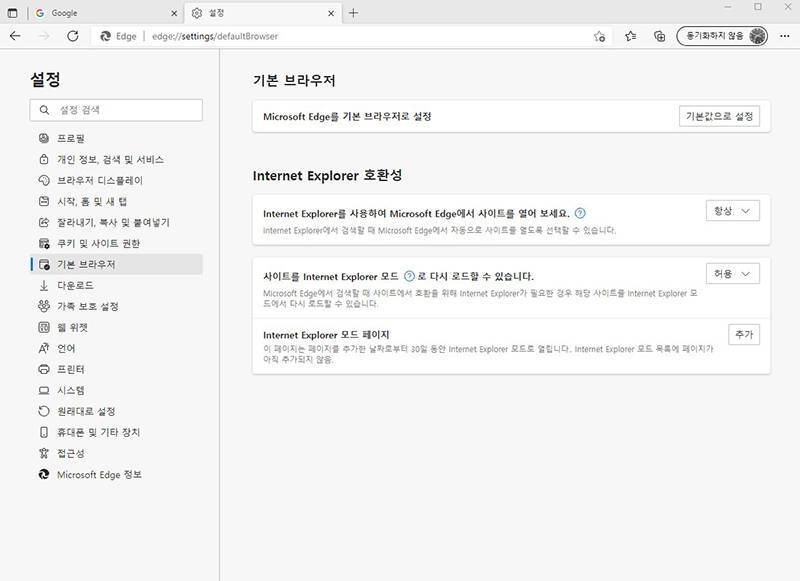The height and width of the screenshot is (581, 800).
Task: Open 잘라내기, 복사 및 붙여넣기 section
Action: (x=116, y=222)
